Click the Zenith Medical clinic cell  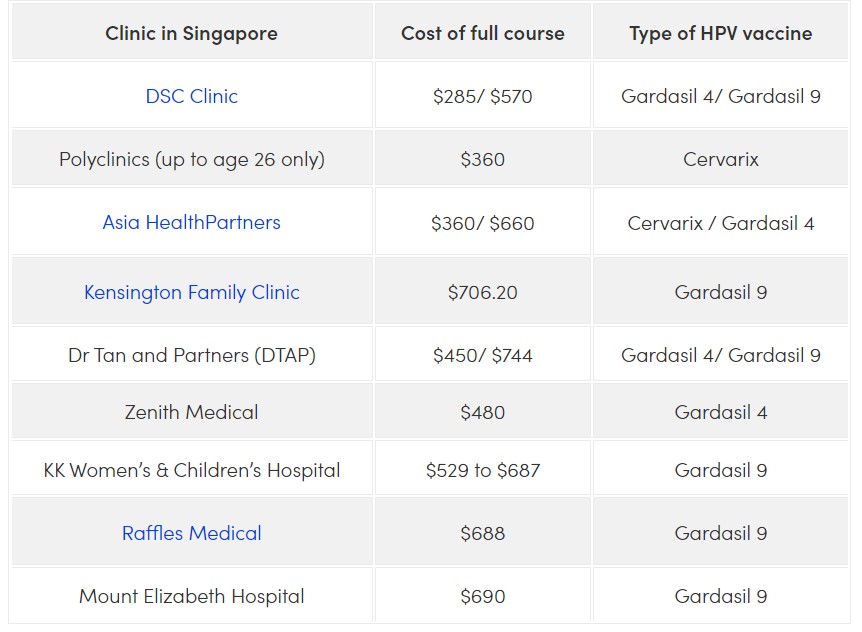pos(192,412)
